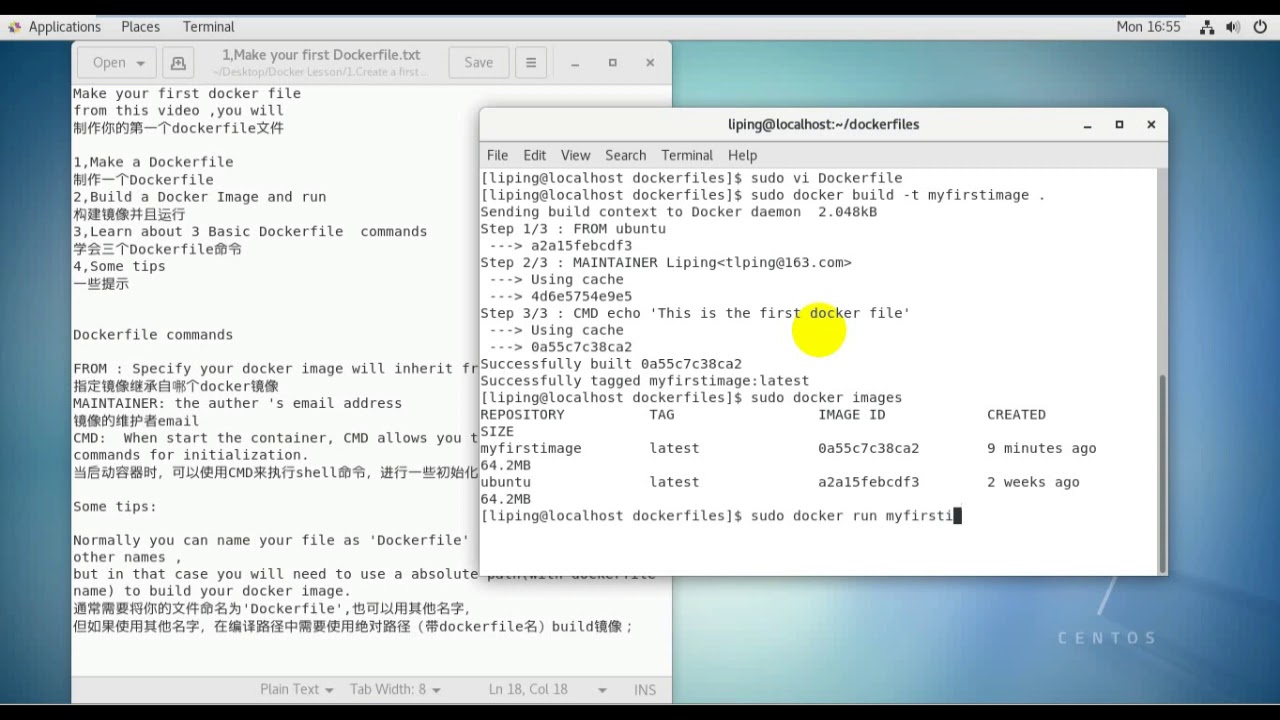1280x720 pixels.
Task: Click the volume speaker icon
Action: pyautogui.click(x=1233, y=27)
